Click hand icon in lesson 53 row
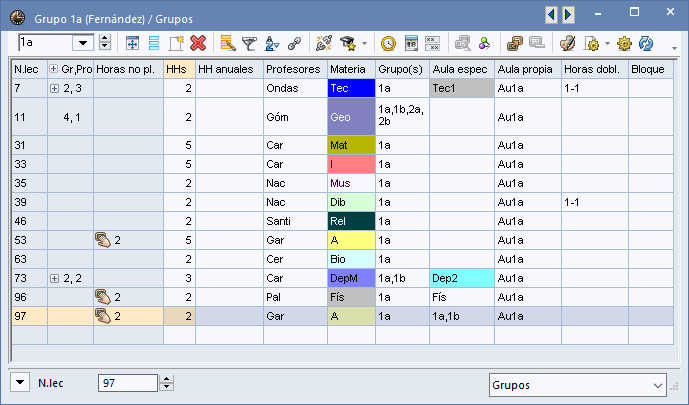The height and width of the screenshot is (405, 689). click(103, 240)
